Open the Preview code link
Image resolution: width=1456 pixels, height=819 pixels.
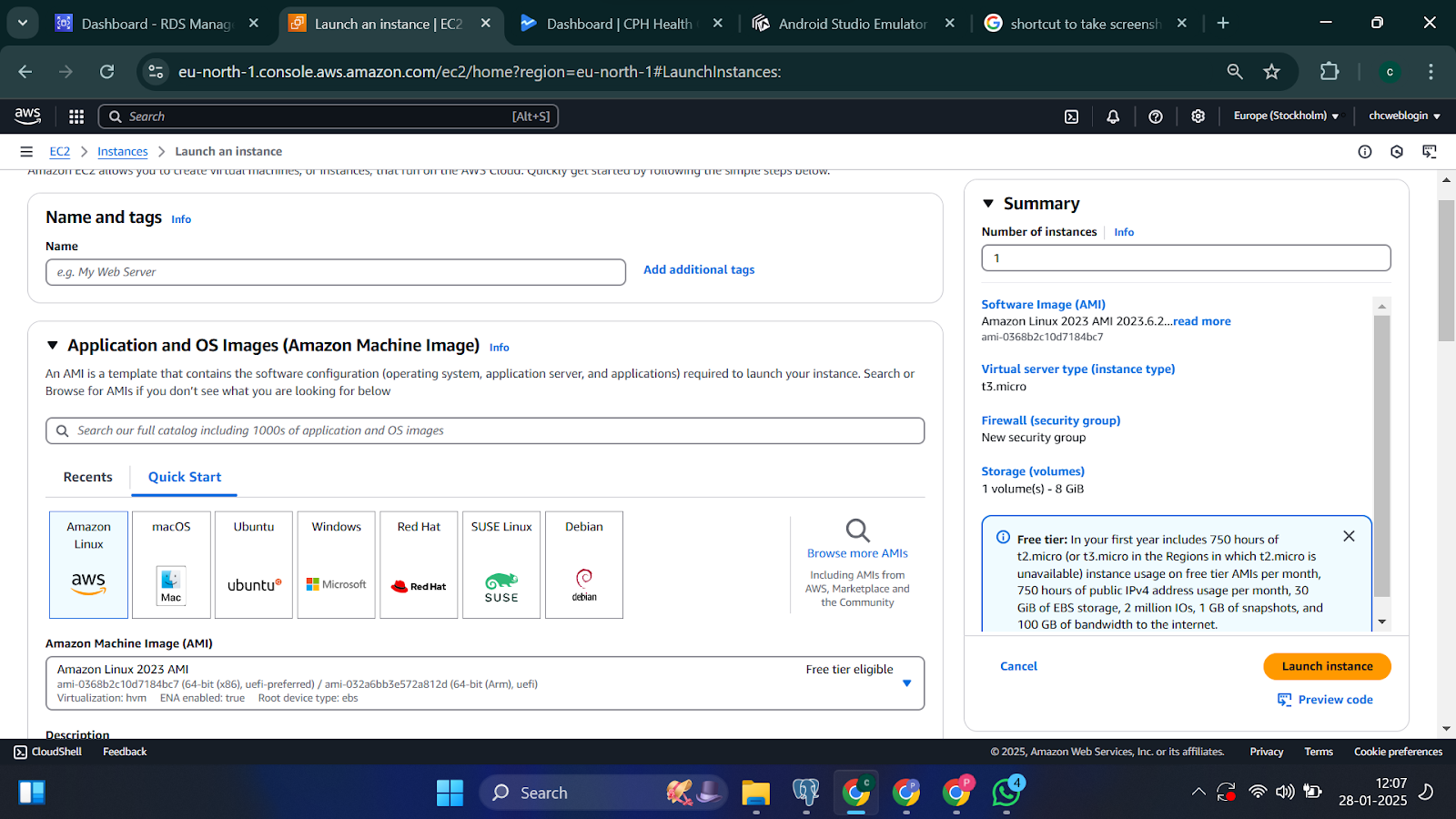pos(1325,700)
